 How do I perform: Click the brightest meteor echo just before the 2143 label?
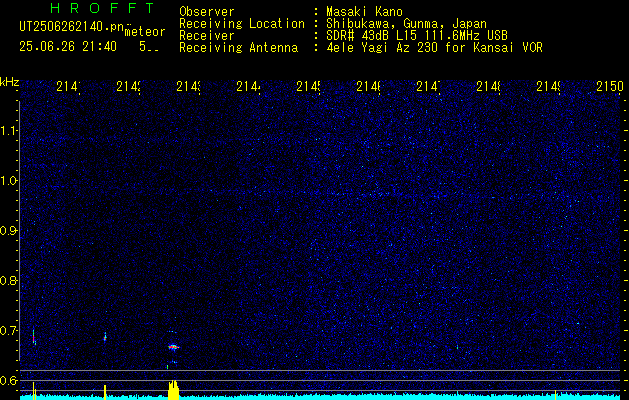pos(173,347)
